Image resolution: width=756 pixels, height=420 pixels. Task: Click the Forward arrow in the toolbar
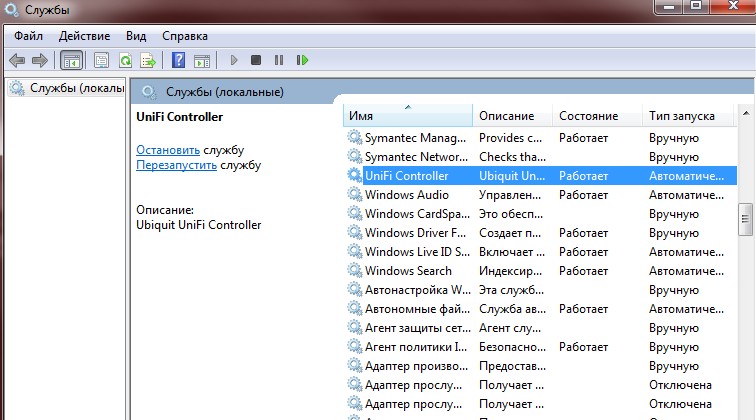40,60
